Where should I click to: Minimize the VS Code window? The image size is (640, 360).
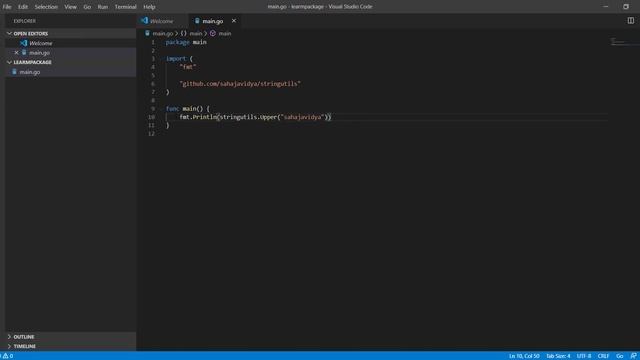click(x=605, y=7)
